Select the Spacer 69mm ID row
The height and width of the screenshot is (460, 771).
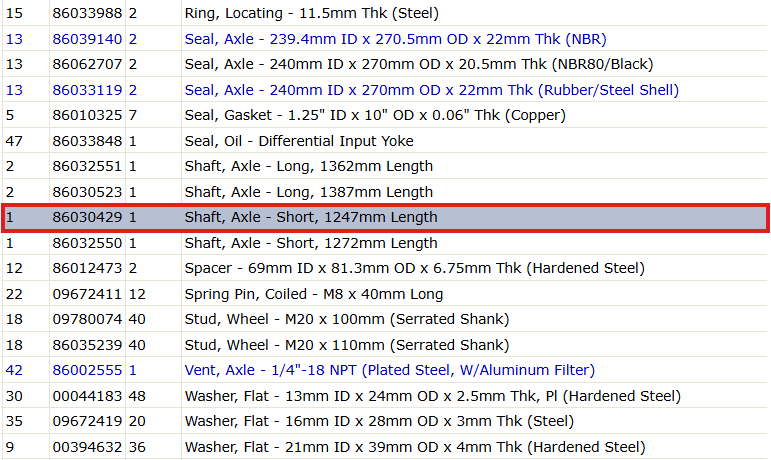[385, 268]
